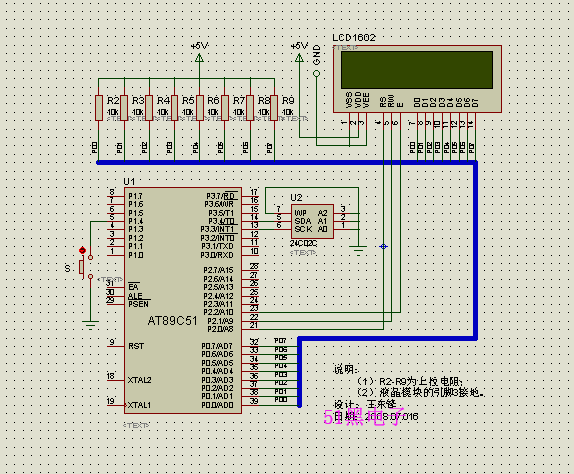Select the RST pin of AT89C51
The image size is (574, 474).
click(x=136, y=346)
